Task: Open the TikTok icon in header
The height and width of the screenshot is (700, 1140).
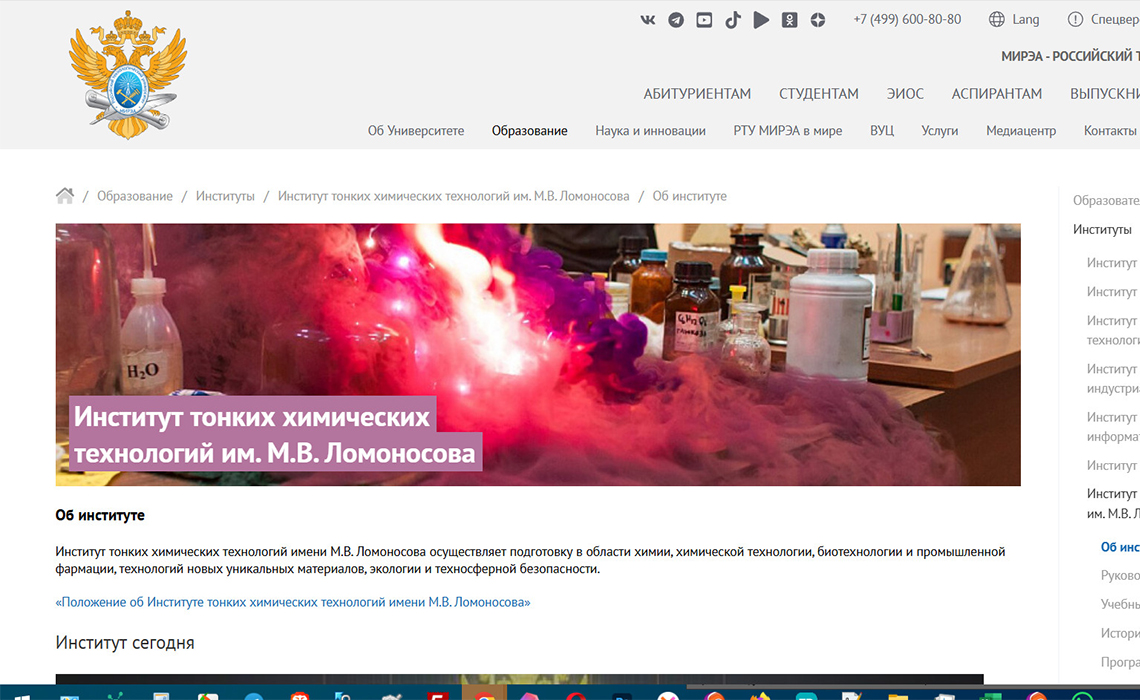Action: click(733, 20)
